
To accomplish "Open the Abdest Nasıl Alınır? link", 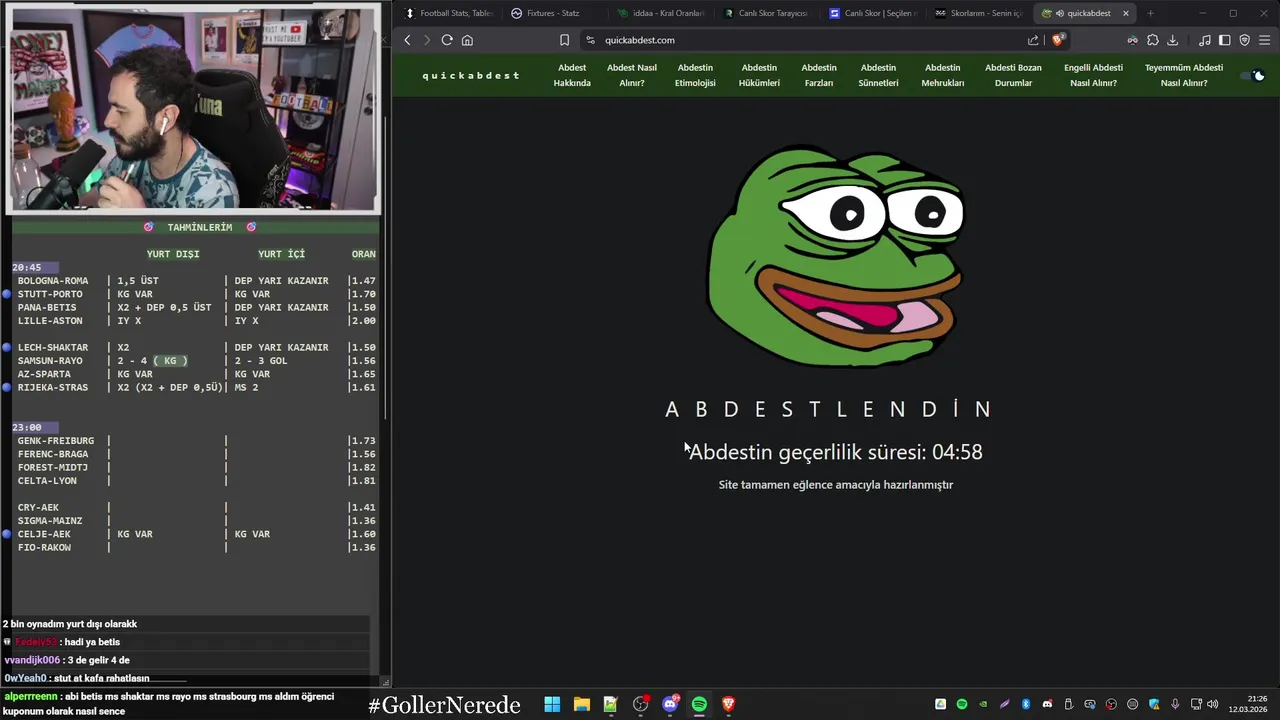I will (x=632, y=75).
